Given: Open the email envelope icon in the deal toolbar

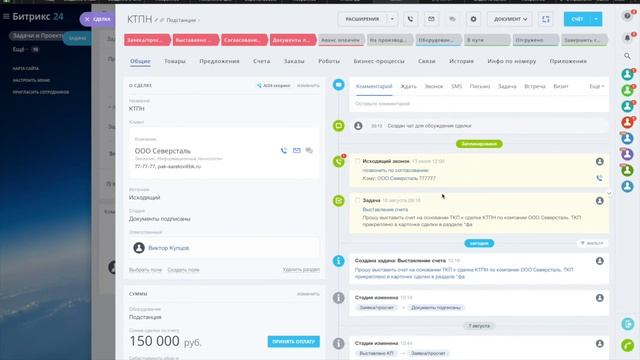Looking at the screenshot, I should point(431,19).
